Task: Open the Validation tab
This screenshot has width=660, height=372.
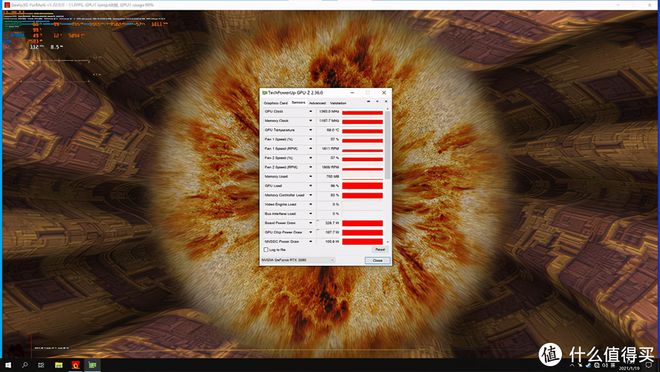Action: click(x=338, y=103)
